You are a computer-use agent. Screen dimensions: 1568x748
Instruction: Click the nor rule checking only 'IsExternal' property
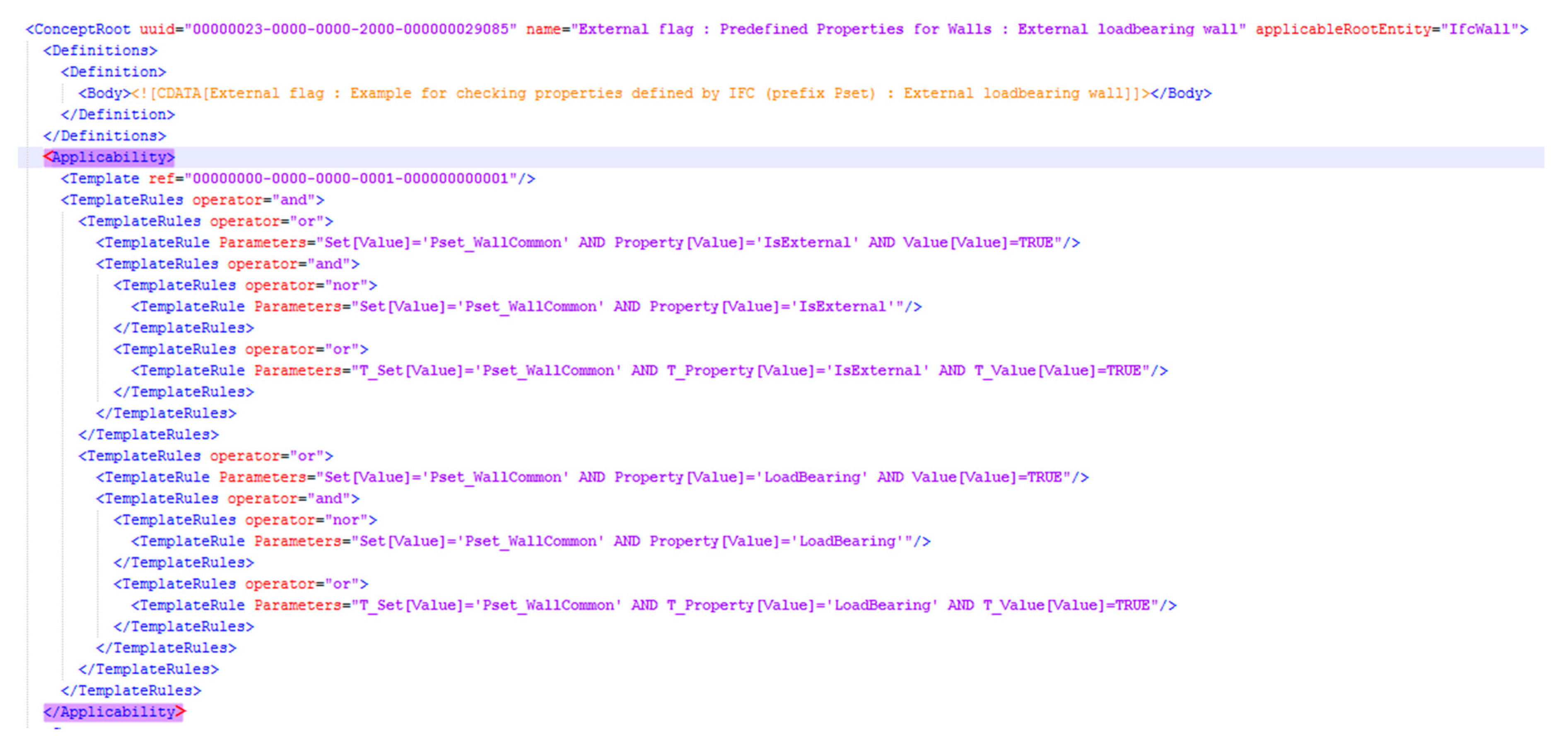point(526,306)
